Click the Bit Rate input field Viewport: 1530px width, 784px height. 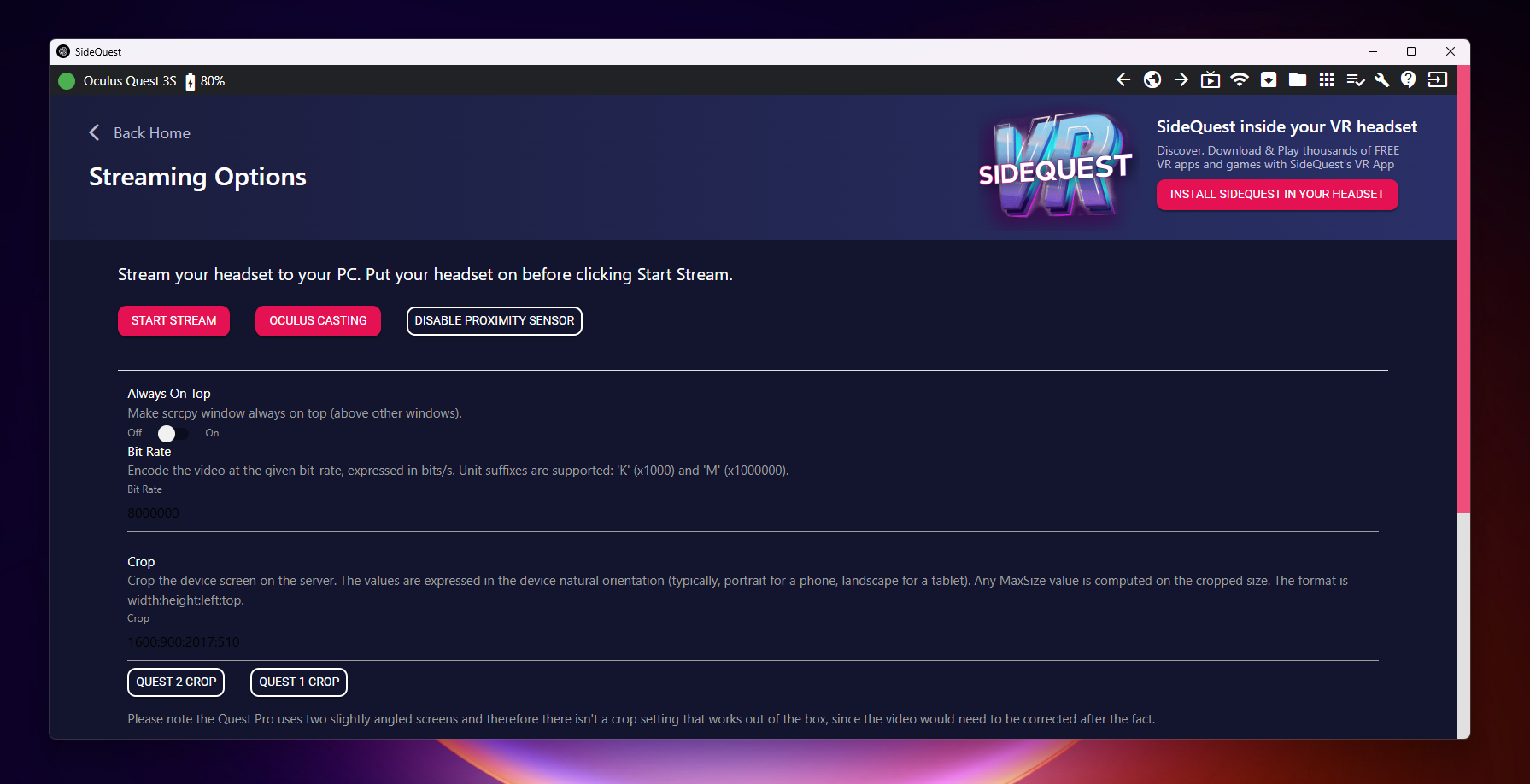click(x=752, y=513)
